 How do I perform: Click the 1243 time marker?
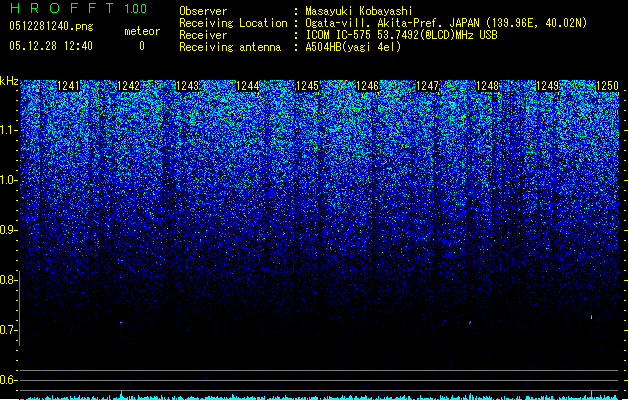click(x=188, y=86)
